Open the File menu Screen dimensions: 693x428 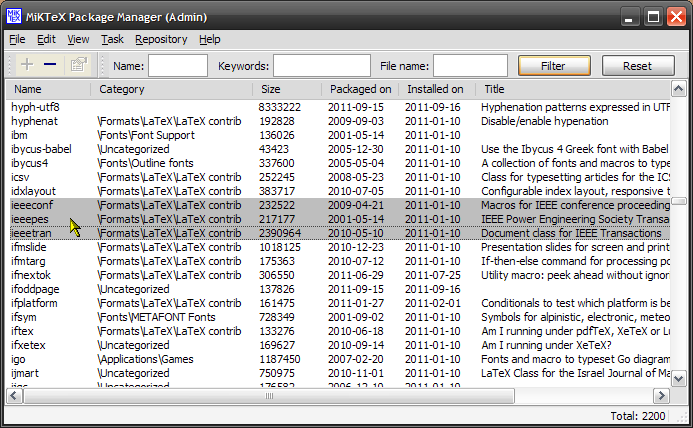tap(17, 39)
